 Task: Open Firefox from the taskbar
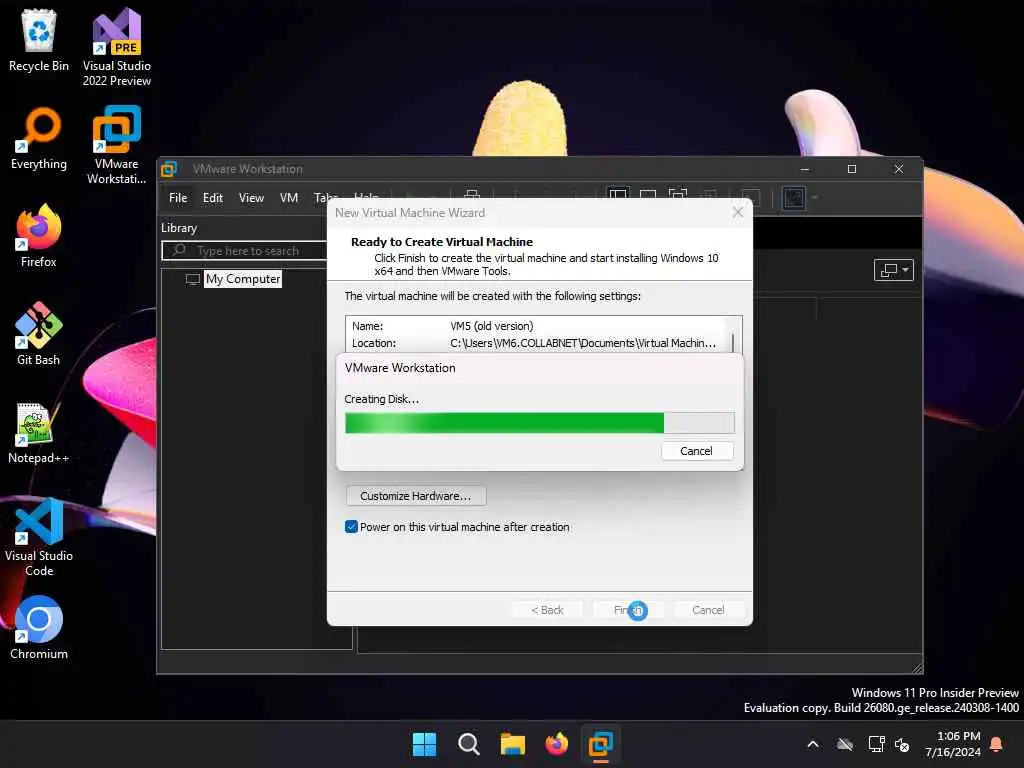556,744
